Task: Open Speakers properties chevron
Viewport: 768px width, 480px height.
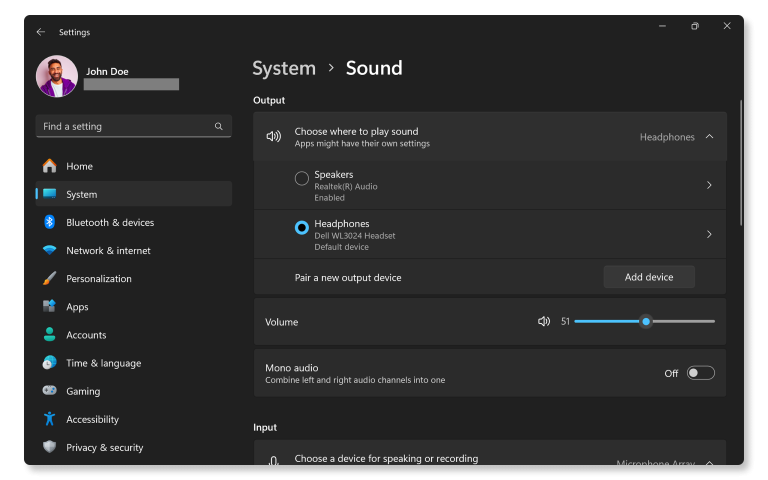Action: (709, 185)
